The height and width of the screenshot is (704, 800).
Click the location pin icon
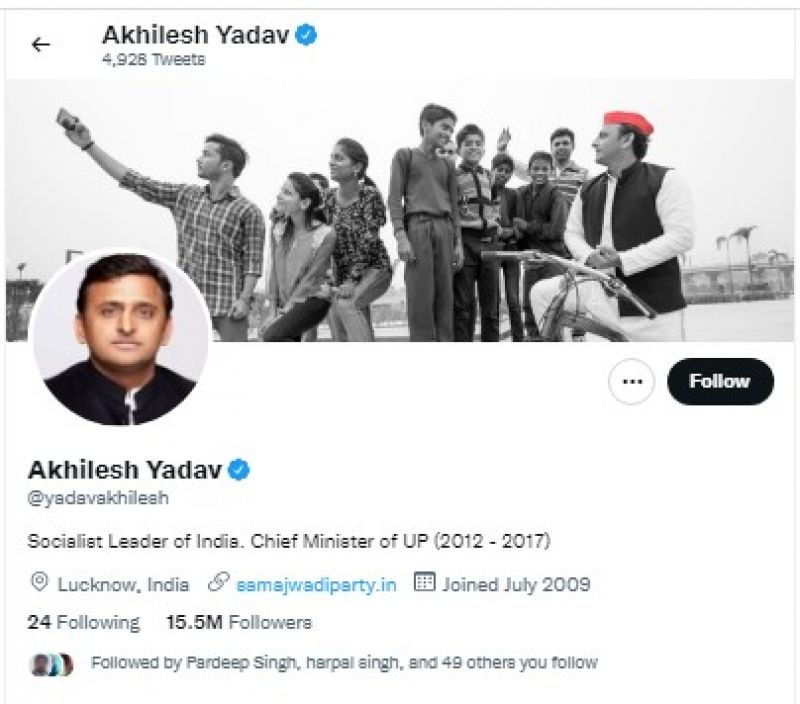(40, 583)
